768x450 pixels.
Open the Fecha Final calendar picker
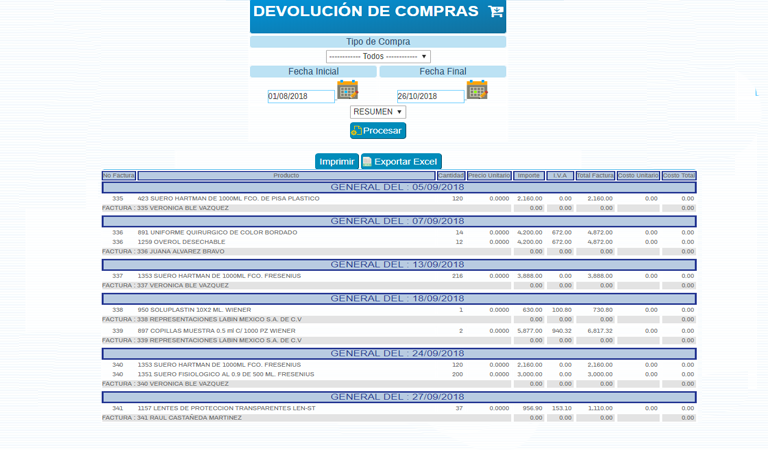pyautogui.click(x=477, y=90)
